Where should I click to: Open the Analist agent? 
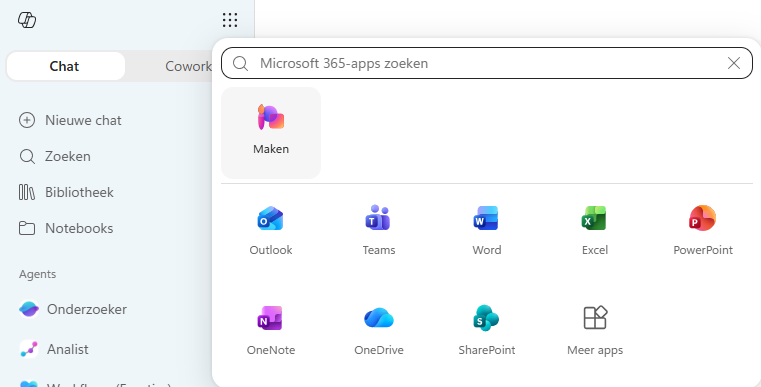pos(54,349)
